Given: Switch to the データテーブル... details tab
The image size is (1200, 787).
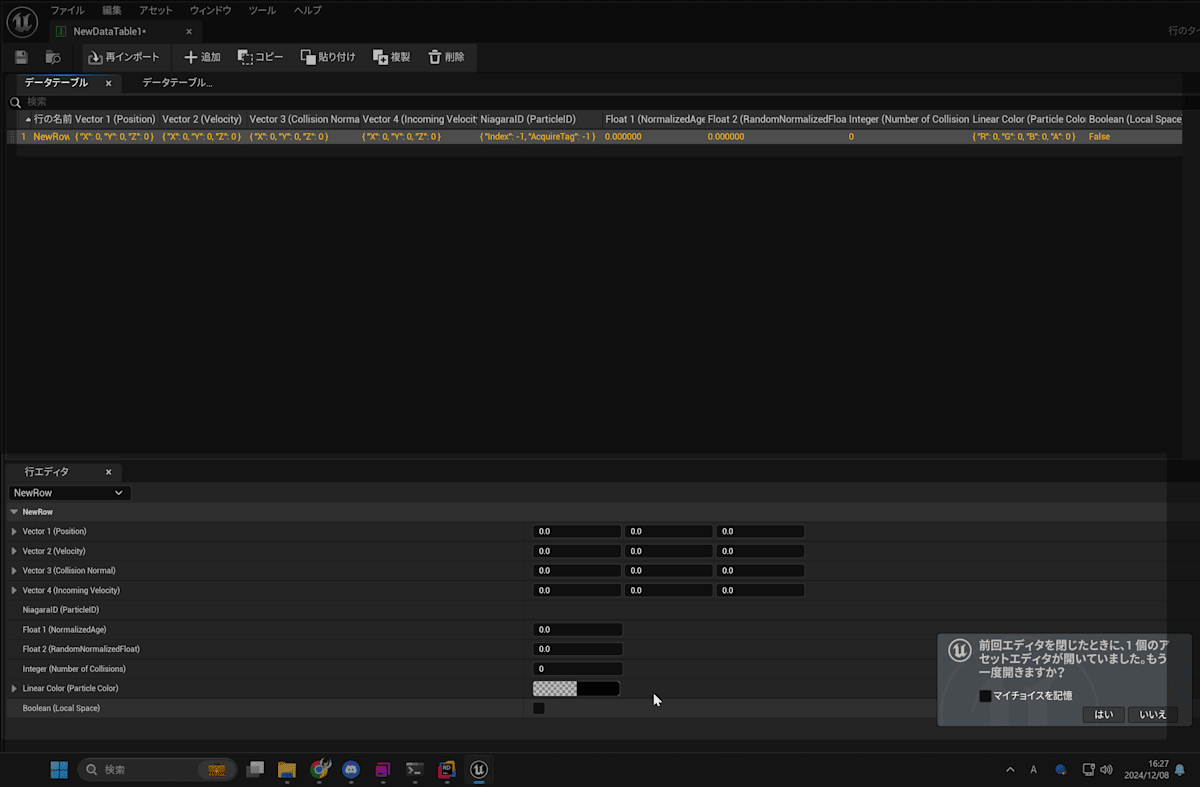Looking at the screenshot, I should point(177,83).
